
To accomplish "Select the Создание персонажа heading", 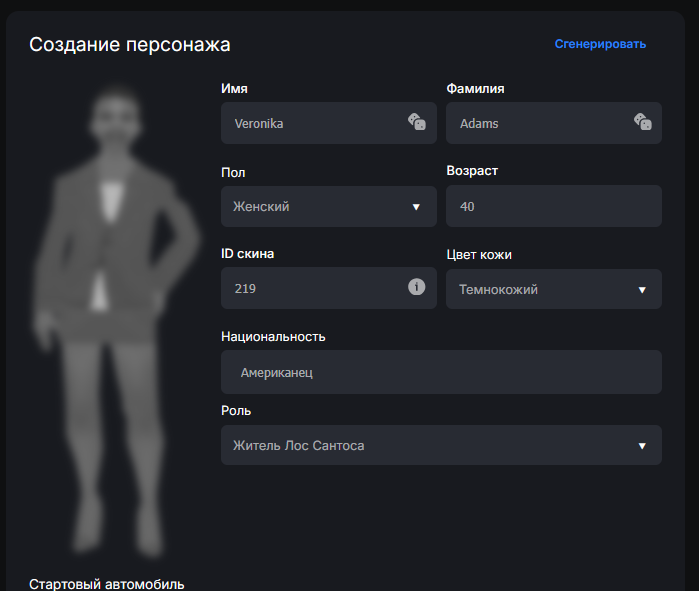I will click(130, 45).
